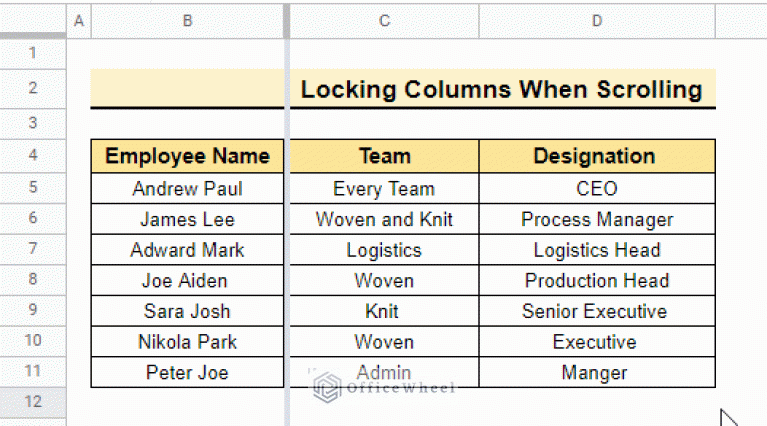Select the Nikola Park cell
The image size is (767, 426).
(x=187, y=342)
